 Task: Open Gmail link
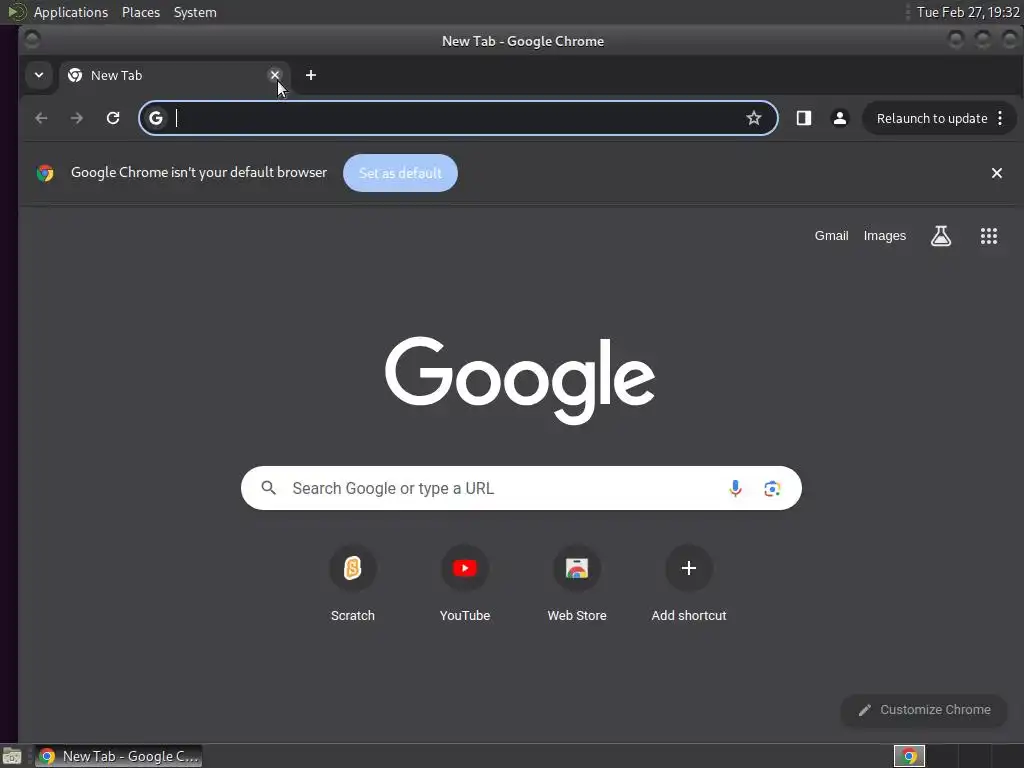click(x=831, y=236)
